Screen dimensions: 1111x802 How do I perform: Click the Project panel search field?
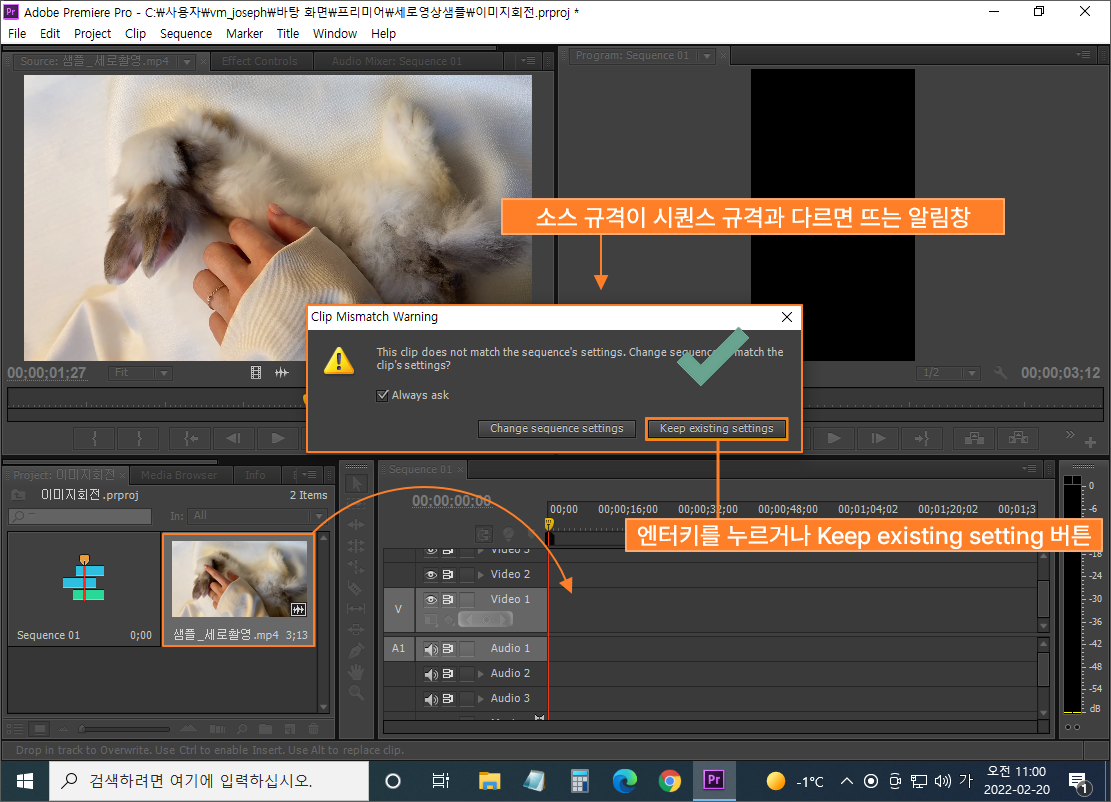coord(80,516)
